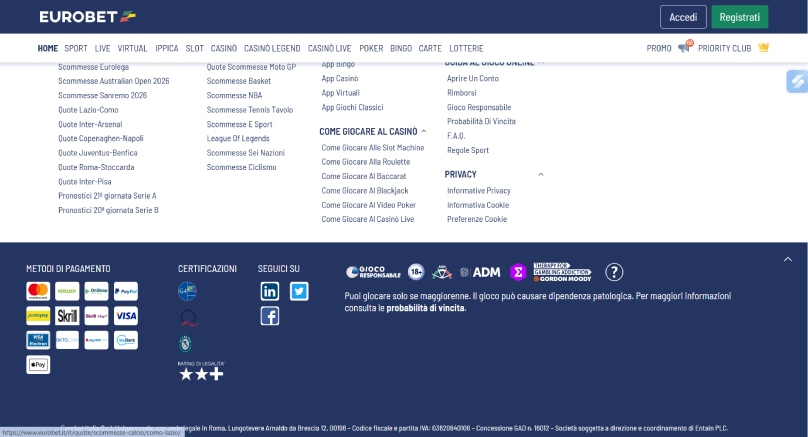Click the Postepay payment icon
This screenshot has height=437, width=808.
point(38,315)
